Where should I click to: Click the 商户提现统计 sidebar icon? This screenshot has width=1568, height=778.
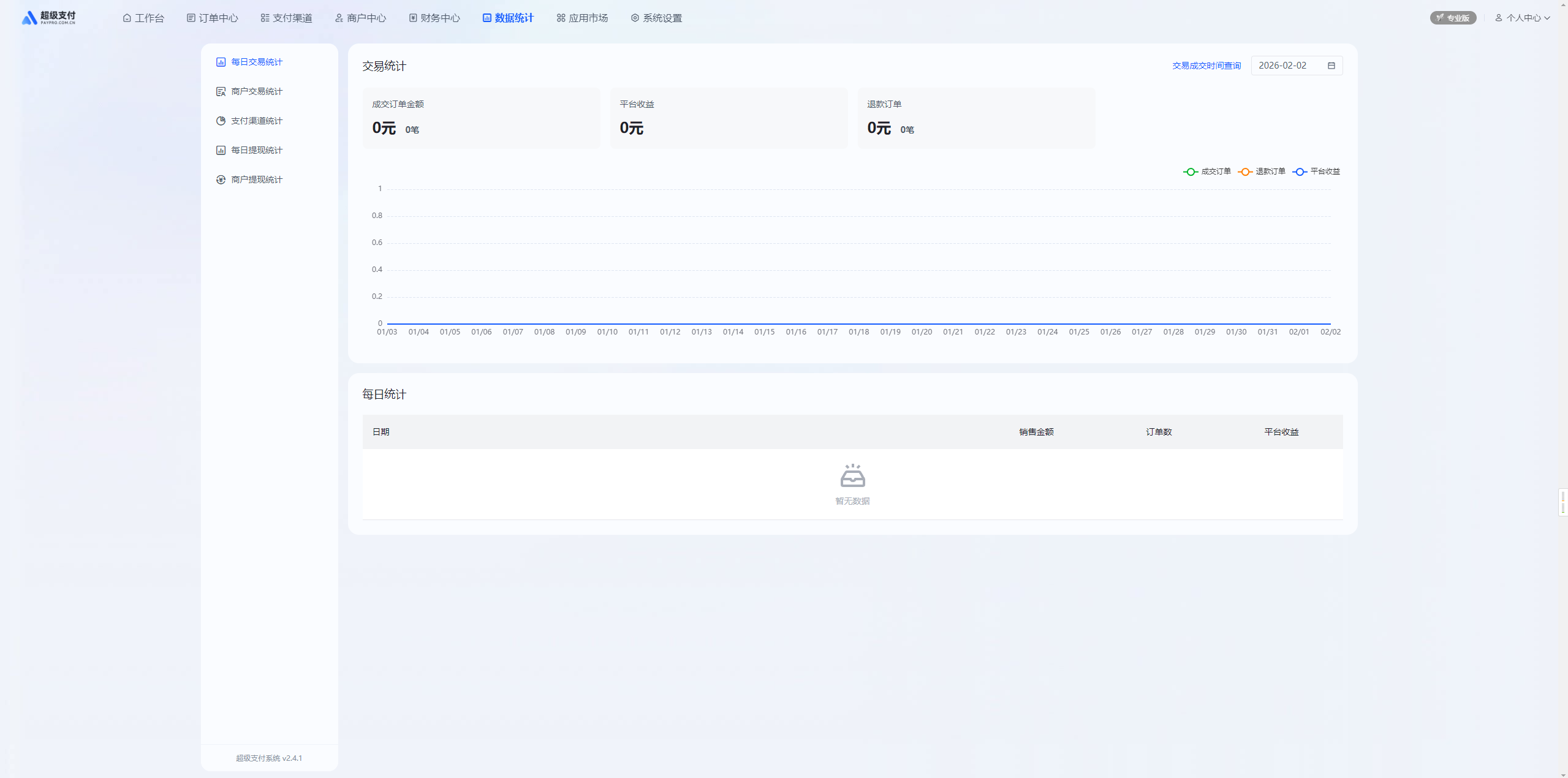point(221,179)
